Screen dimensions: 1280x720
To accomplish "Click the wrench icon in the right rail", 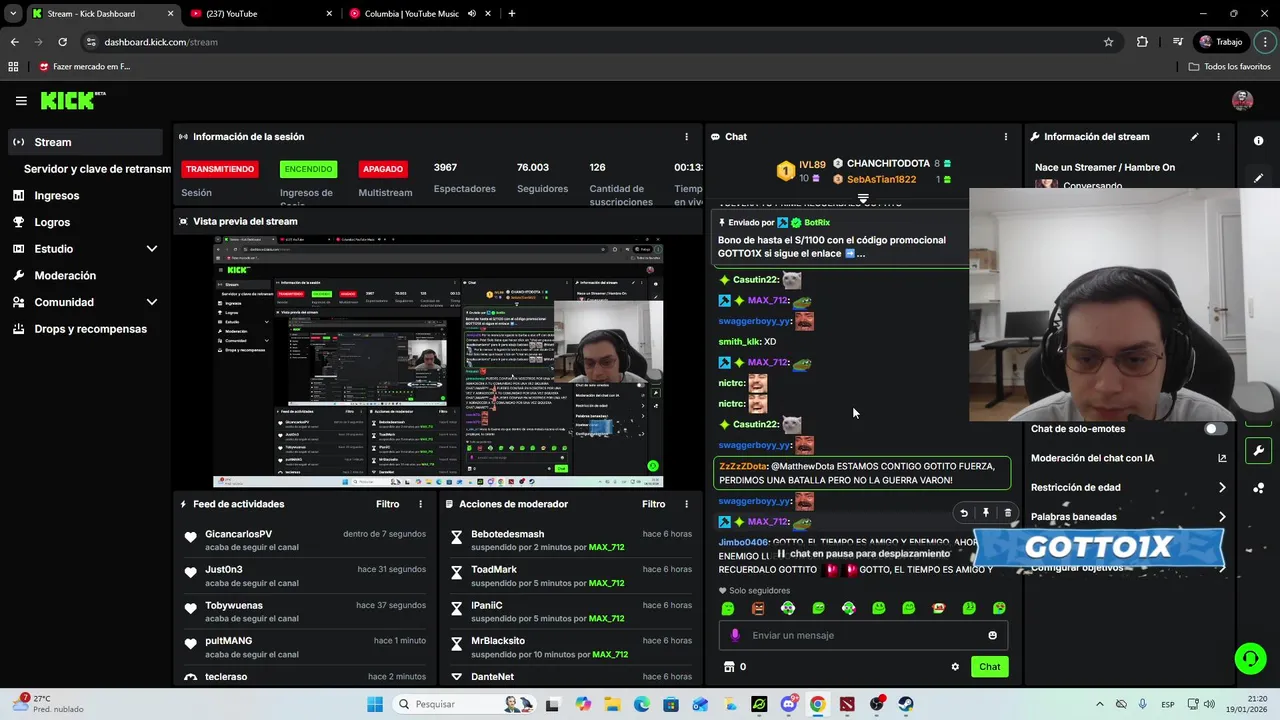I will pyautogui.click(x=1258, y=451).
